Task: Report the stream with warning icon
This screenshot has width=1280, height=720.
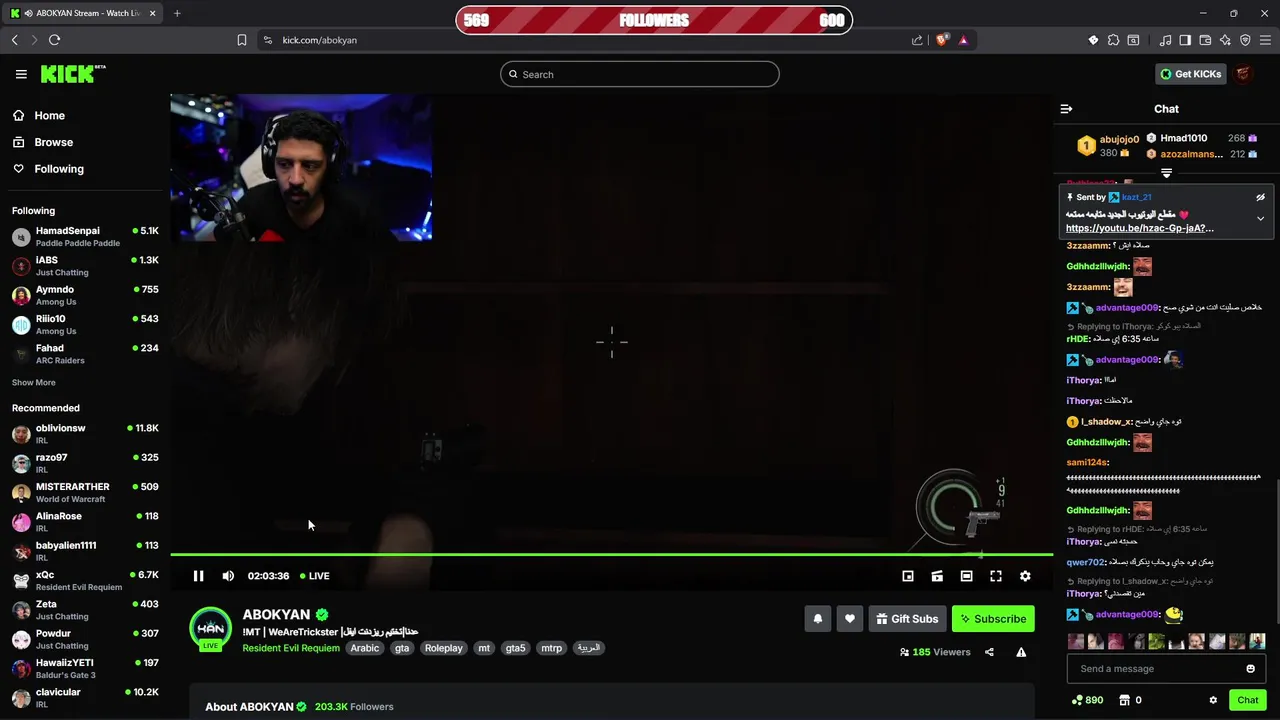Action: (1021, 652)
